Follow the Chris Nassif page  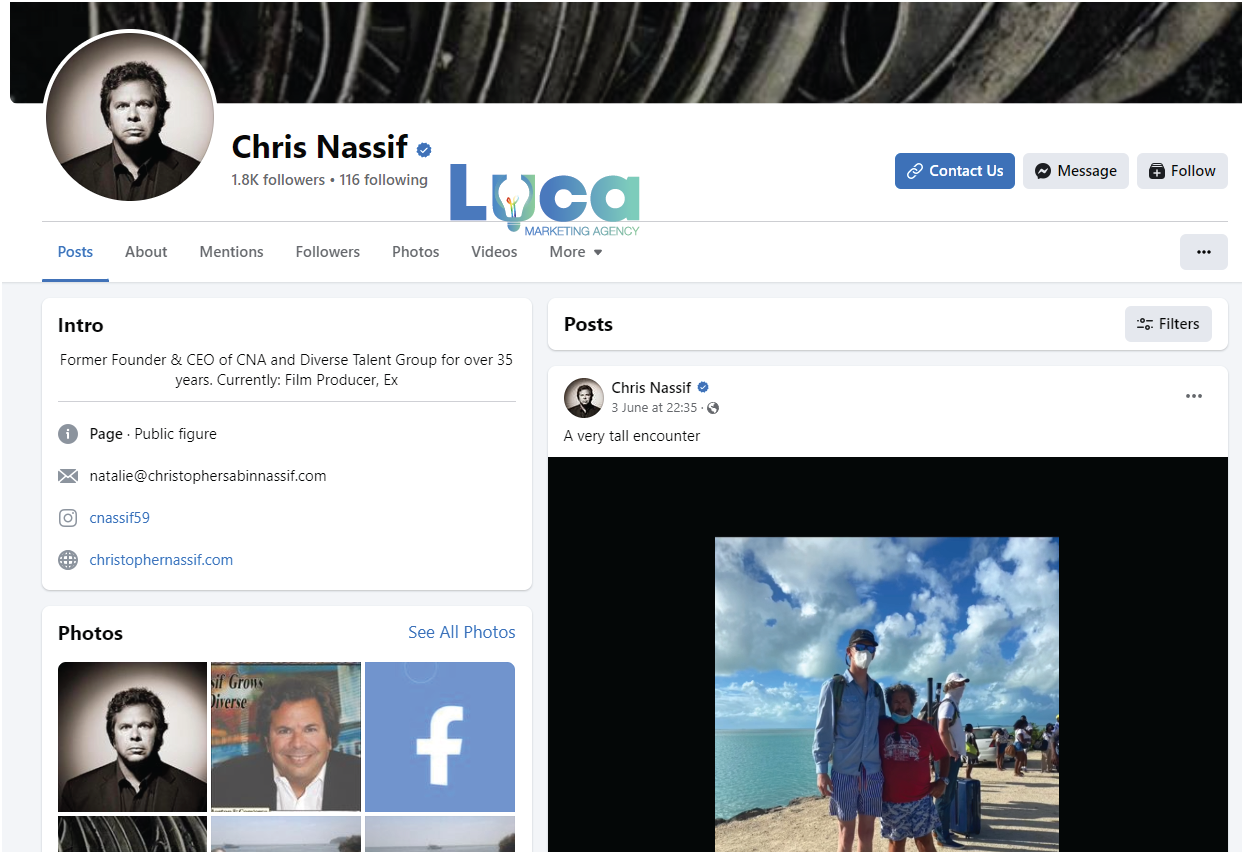[1182, 171]
